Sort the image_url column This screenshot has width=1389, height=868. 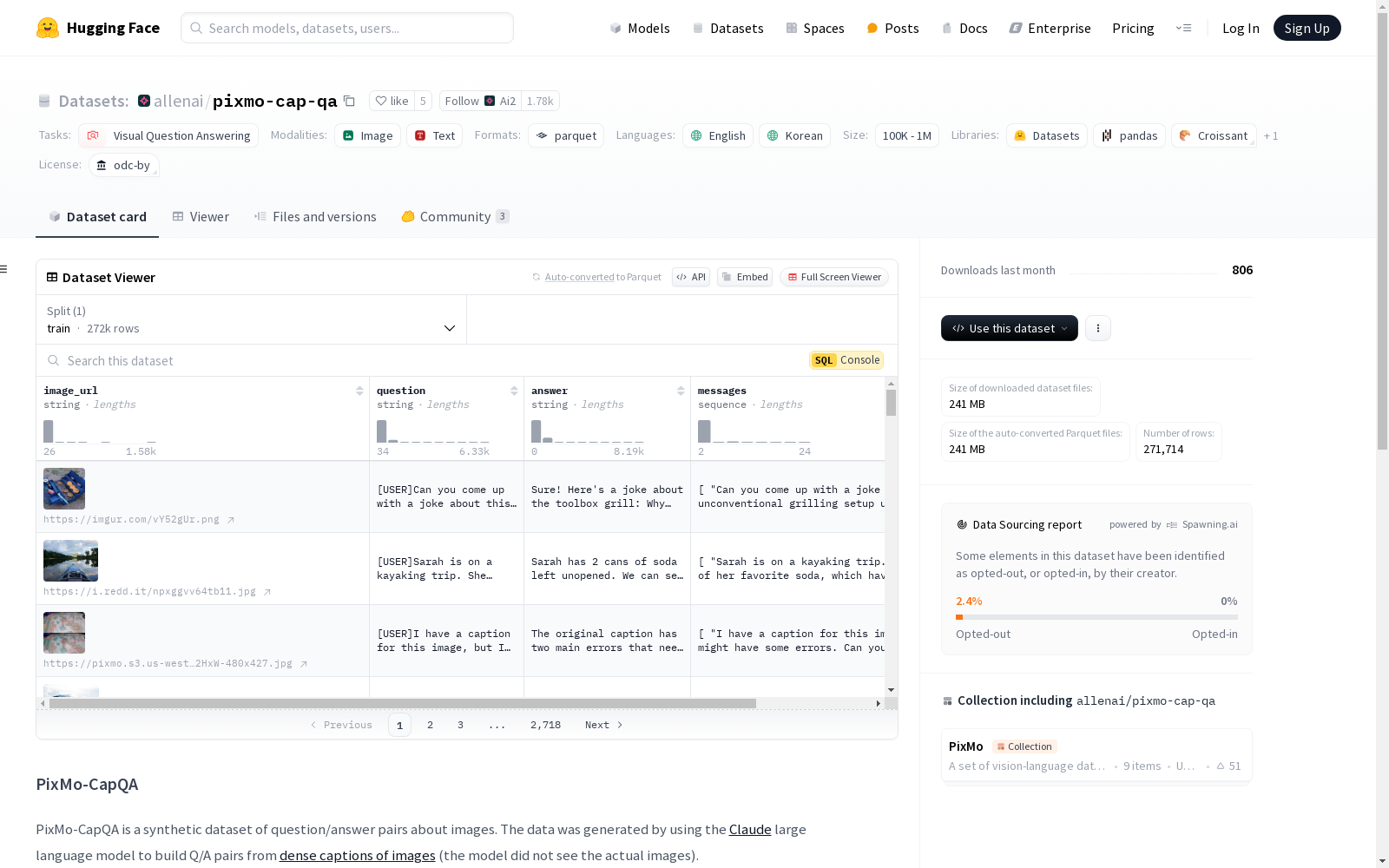(359, 391)
